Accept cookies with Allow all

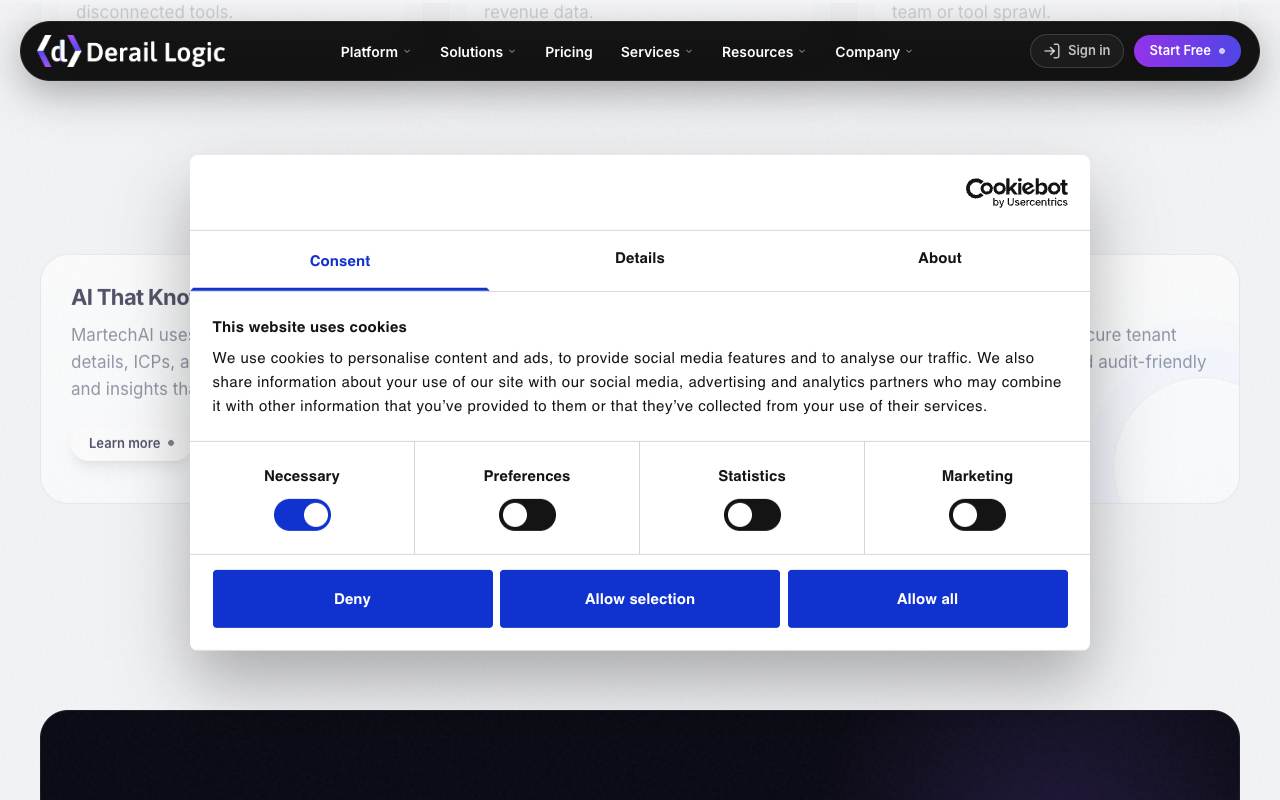click(928, 599)
